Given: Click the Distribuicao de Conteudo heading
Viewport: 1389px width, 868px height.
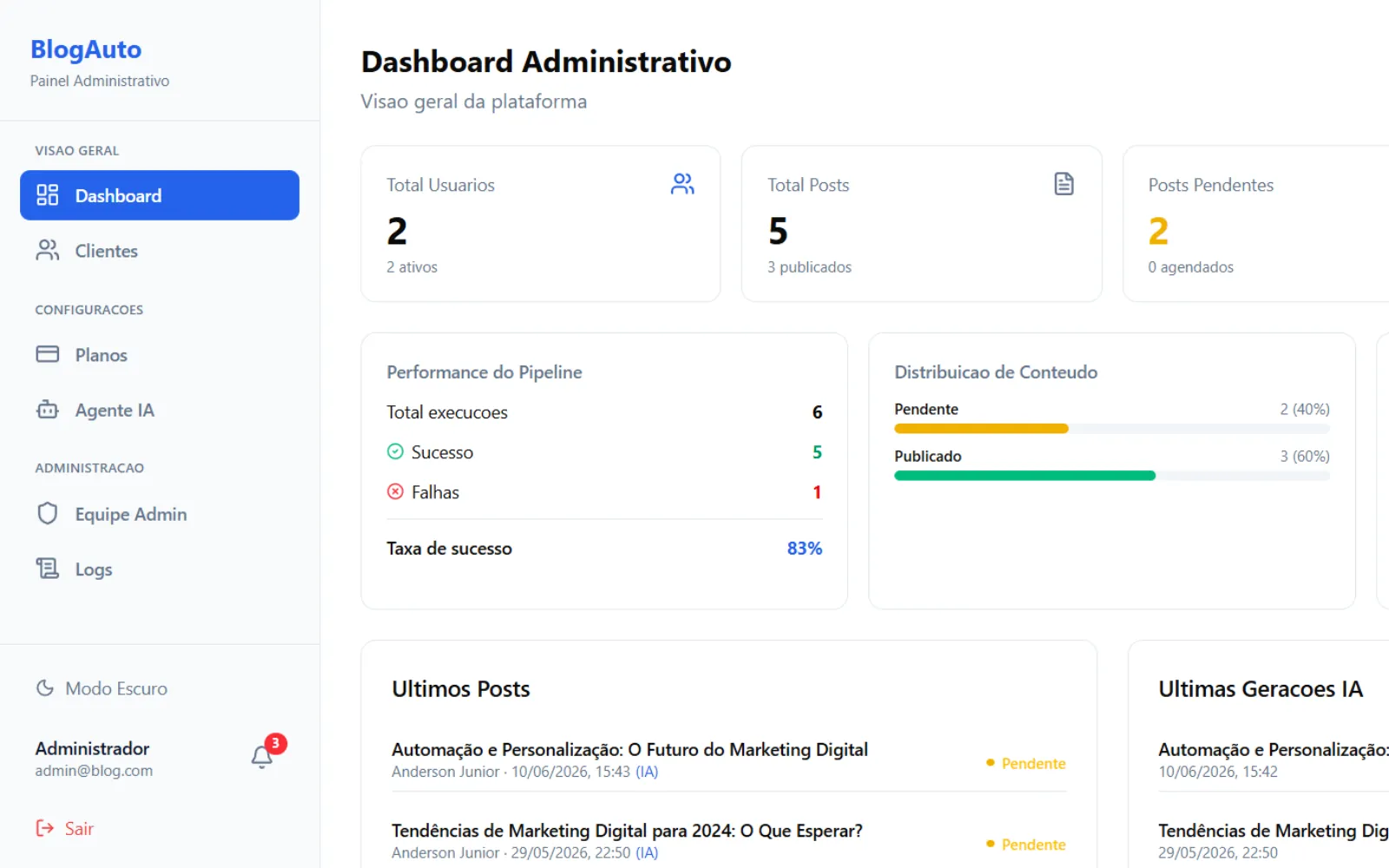Looking at the screenshot, I should pyautogui.click(x=996, y=372).
